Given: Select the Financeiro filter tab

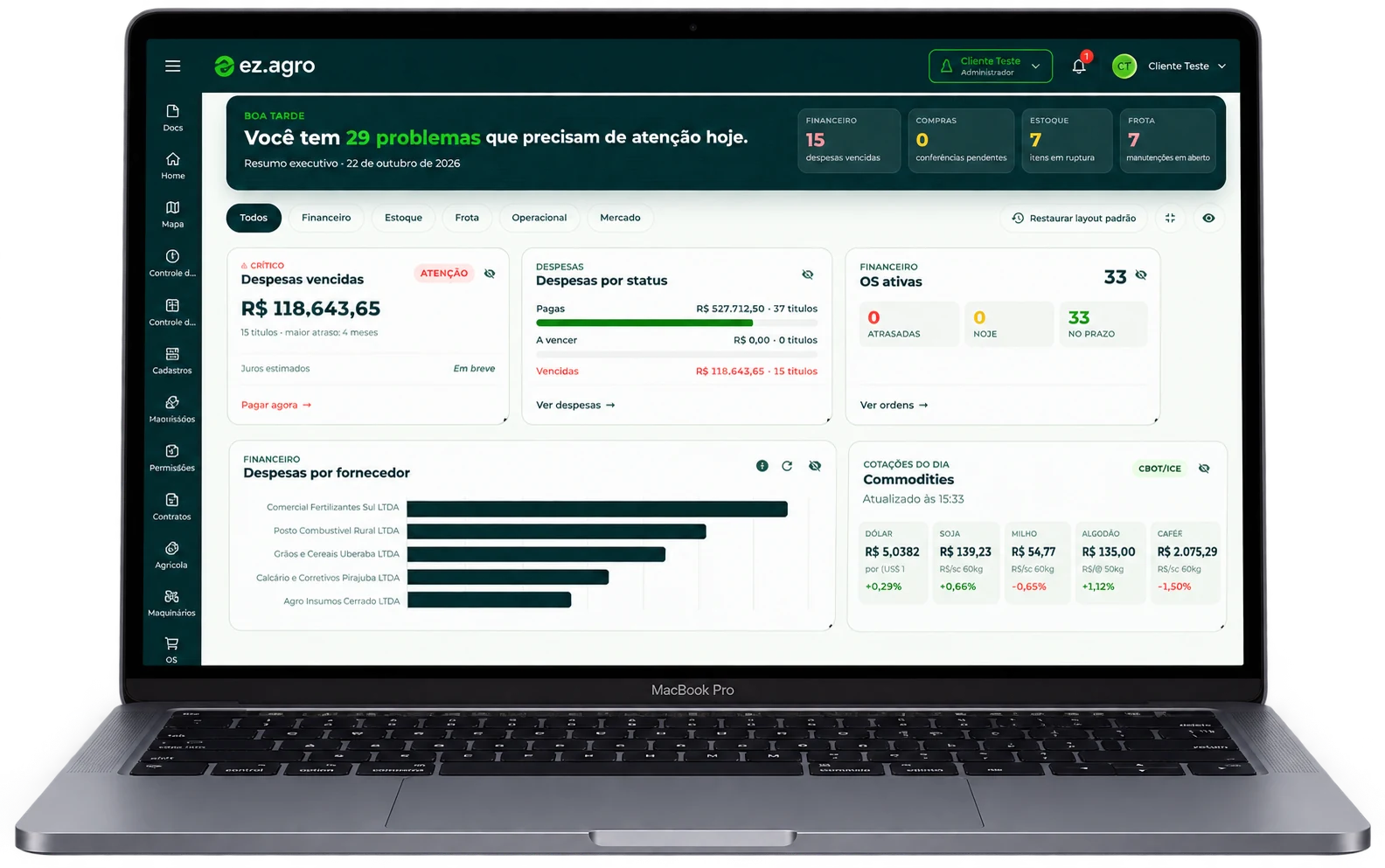Looking at the screenshot, I should tap(326, 218).
